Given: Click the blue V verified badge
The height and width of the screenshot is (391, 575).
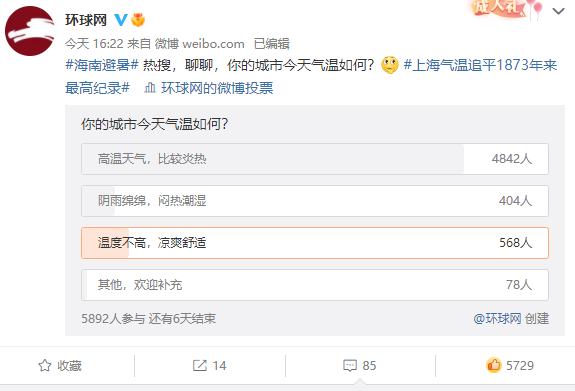Looking at the screenshot, I should (121, 20).
